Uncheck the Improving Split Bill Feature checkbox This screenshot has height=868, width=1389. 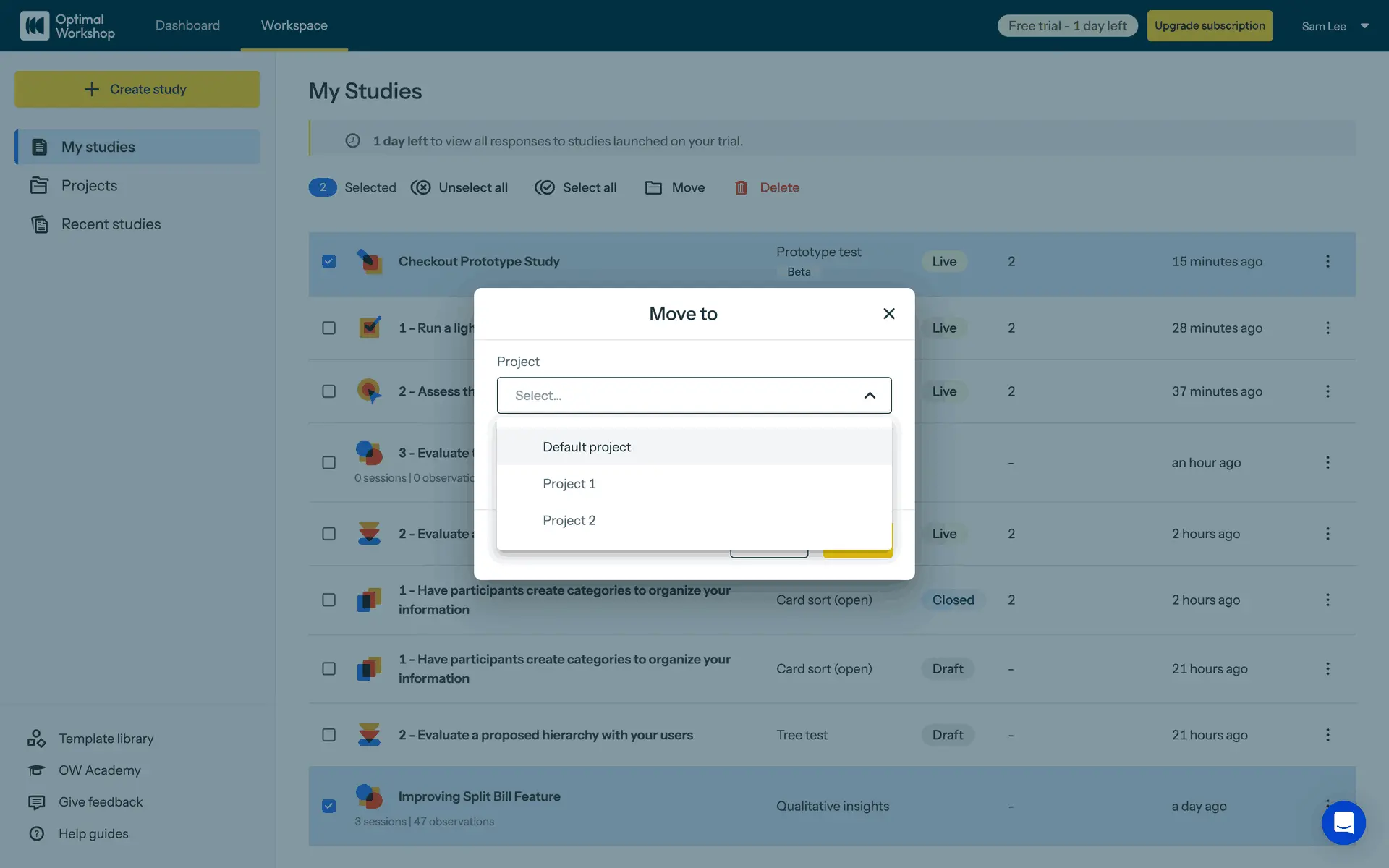click(x=328, y=806)
